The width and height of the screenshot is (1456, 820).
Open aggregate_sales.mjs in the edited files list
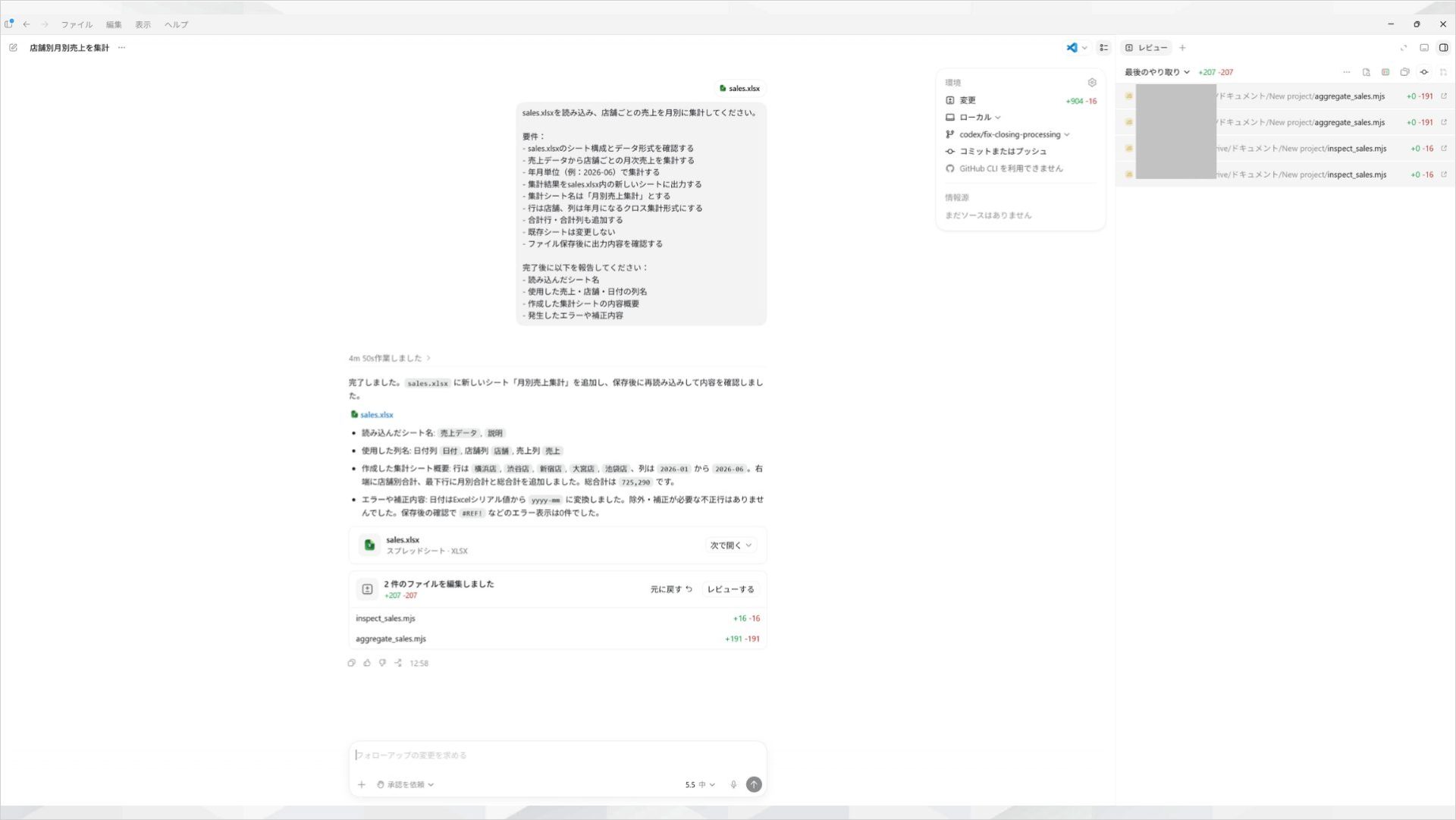[557, 639]
